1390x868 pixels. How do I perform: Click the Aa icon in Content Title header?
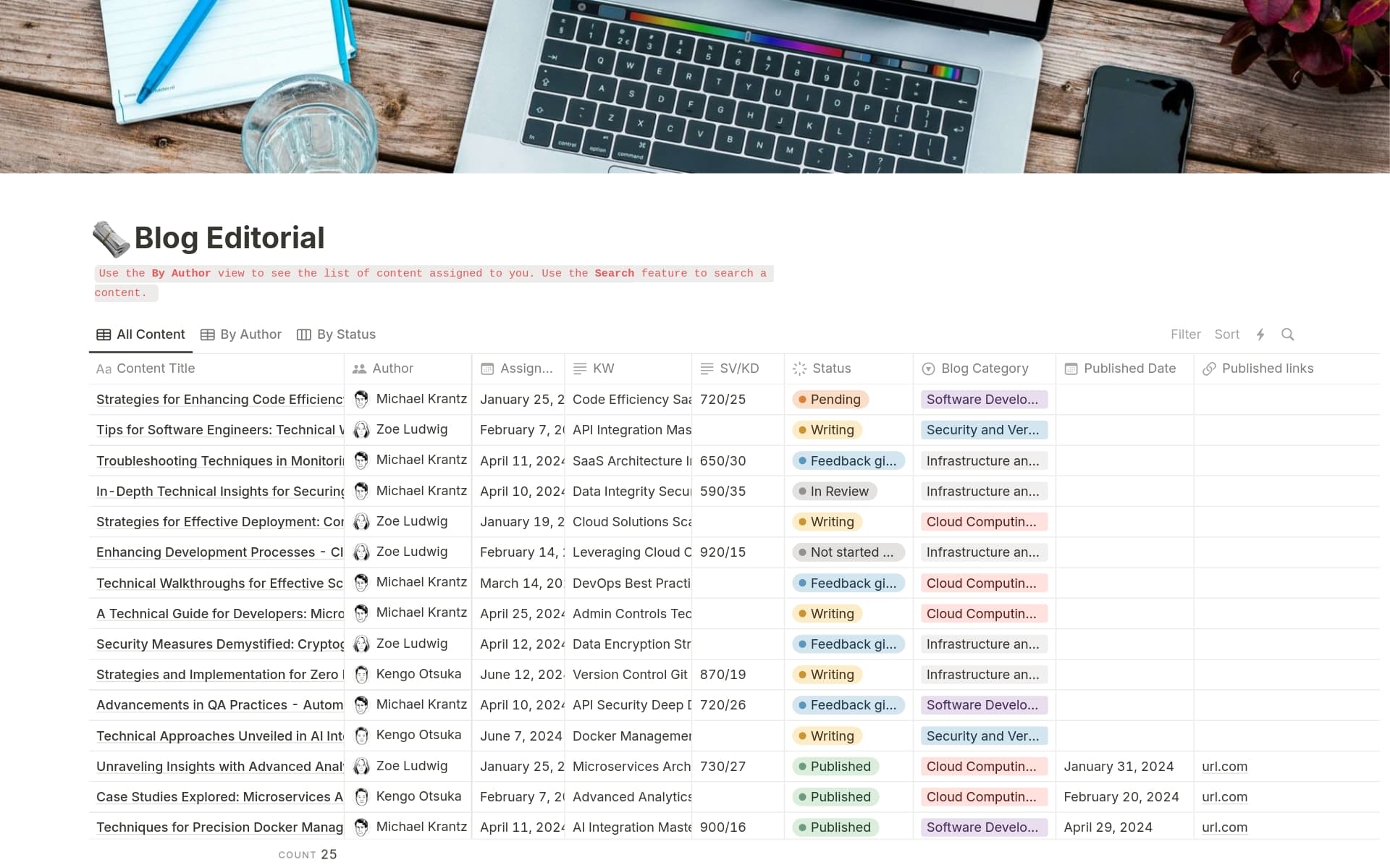point(104,369)
